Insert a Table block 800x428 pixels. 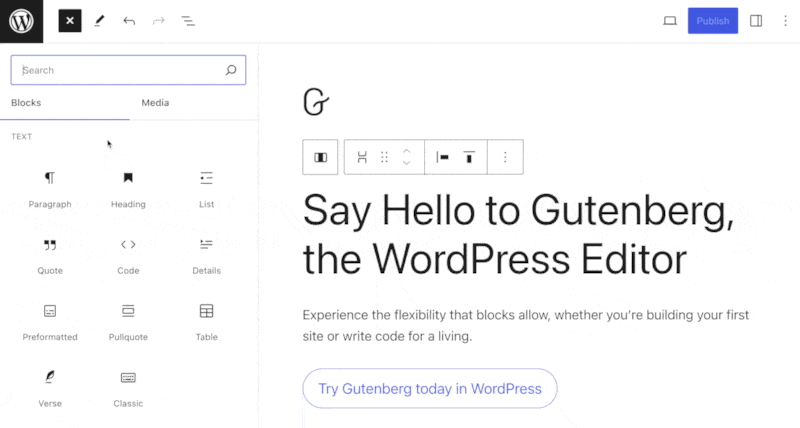[x=206, y=320]
